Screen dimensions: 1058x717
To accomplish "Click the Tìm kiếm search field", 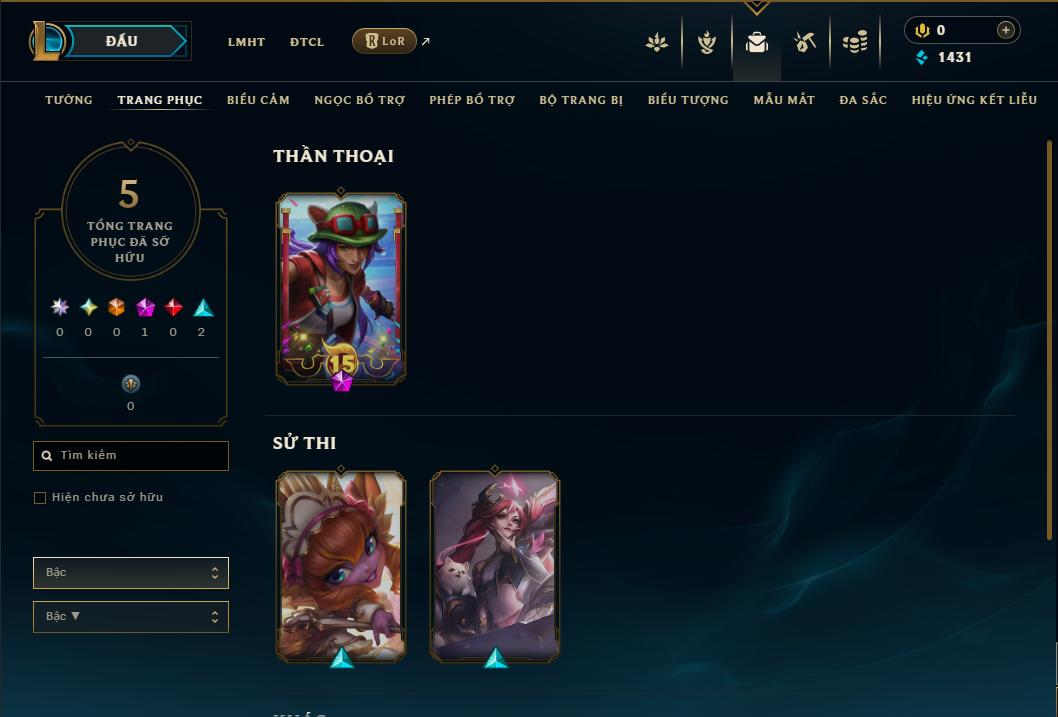I will [131, 455].
